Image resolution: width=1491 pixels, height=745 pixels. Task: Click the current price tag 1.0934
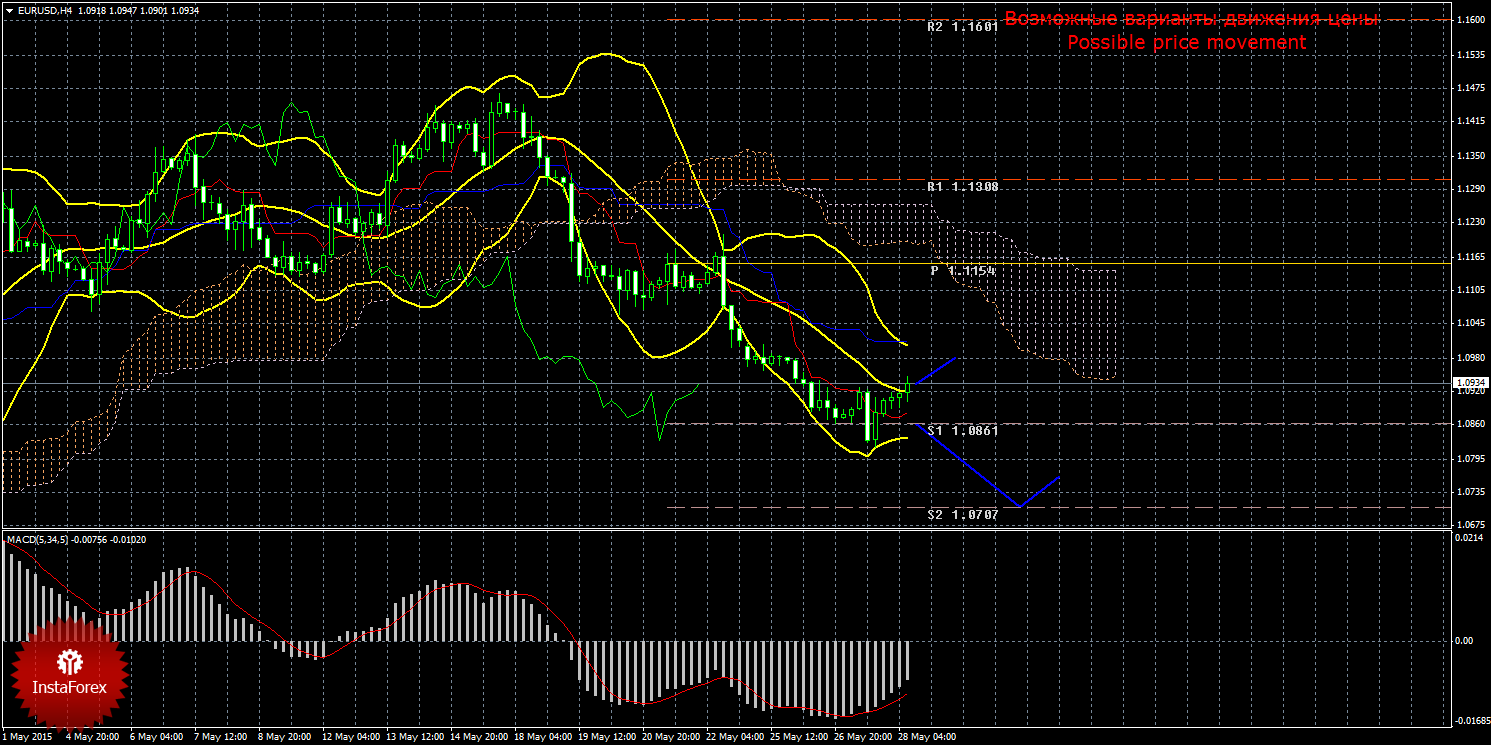click(1469, 383)
